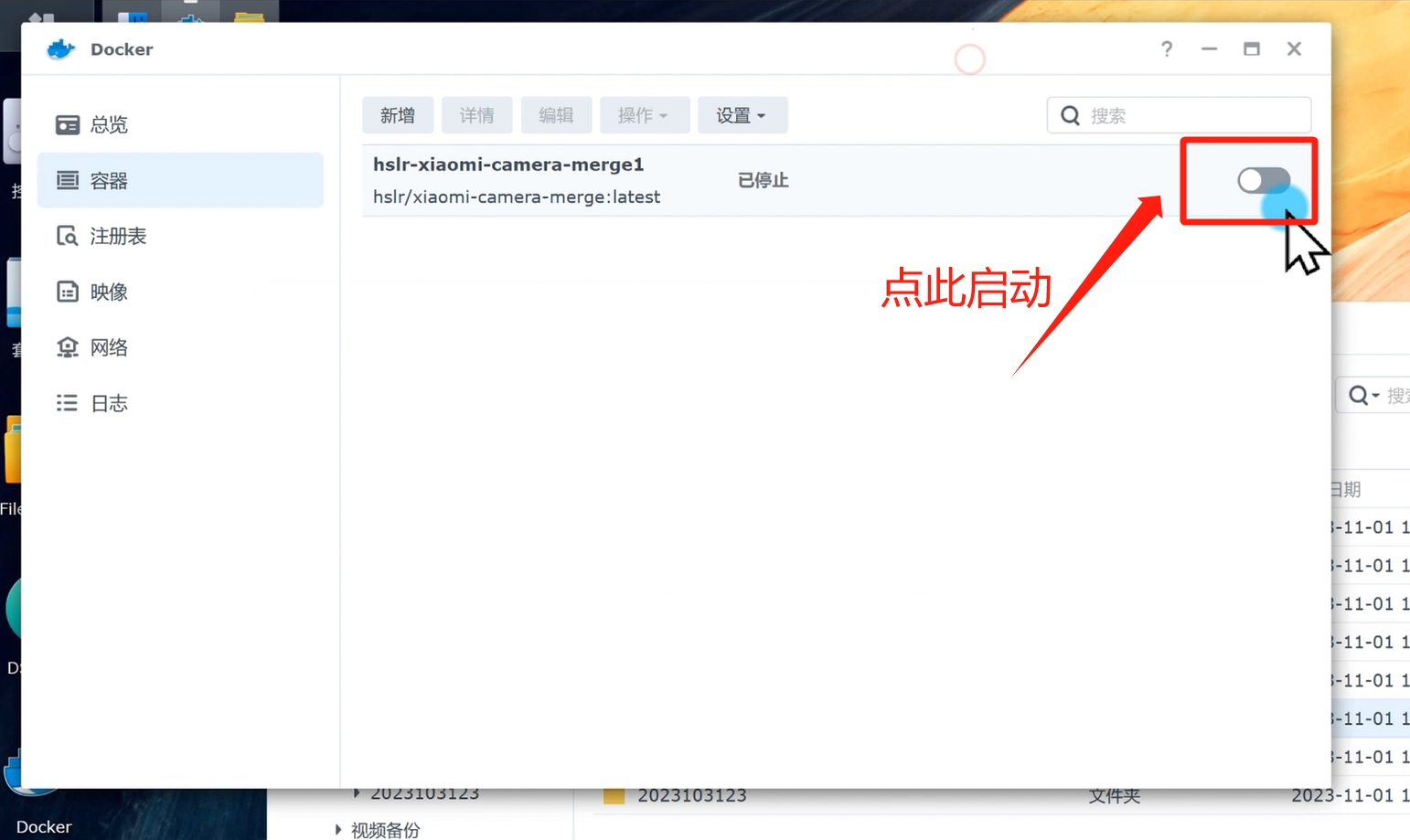The image size is (1410, 840).
Task: Click the 详情 details button
Action: [x=476, y=116]
